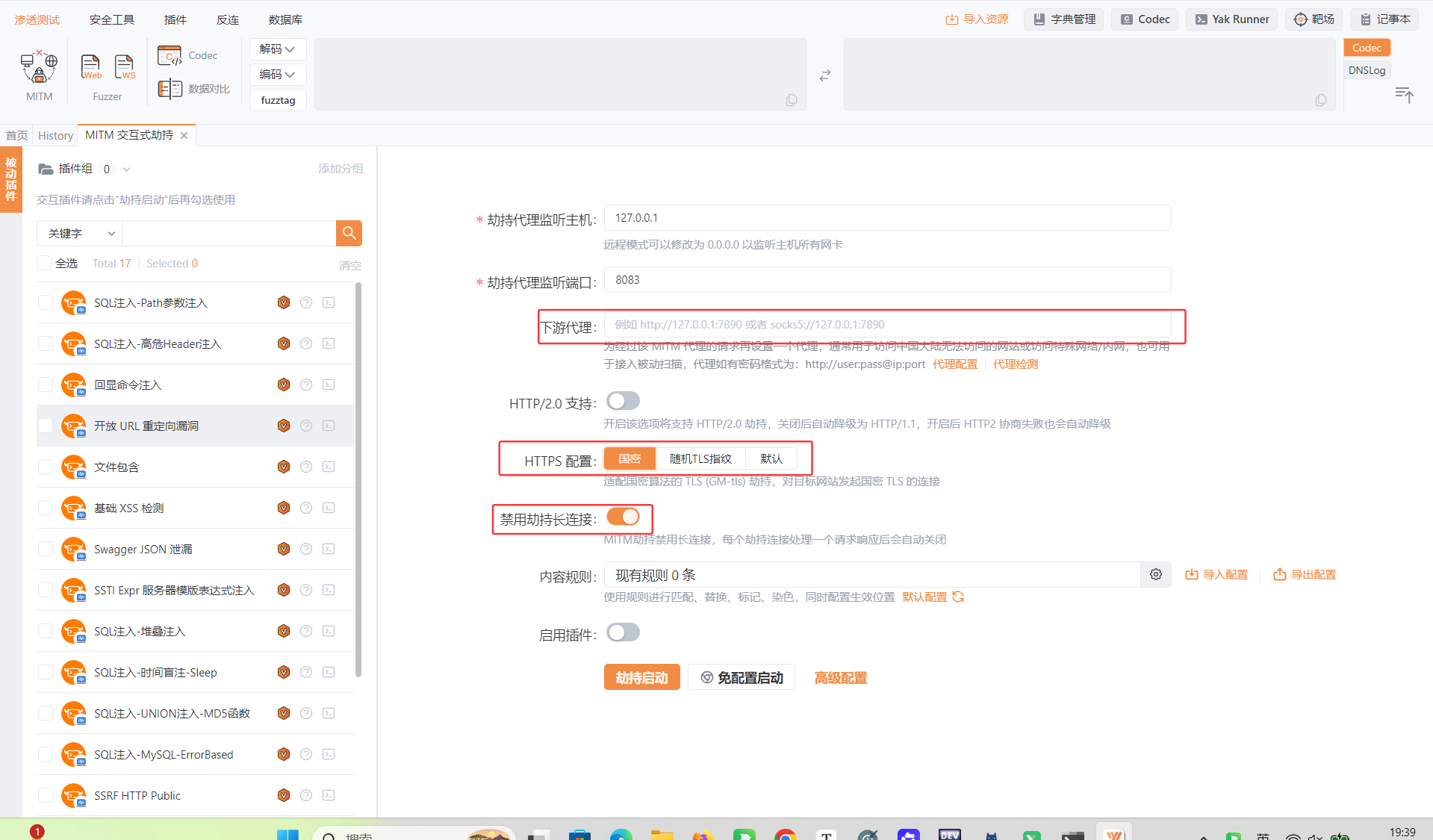Click the swap arrows between codec boxes
Screen dimensions: 1433x840
(825, 75)
